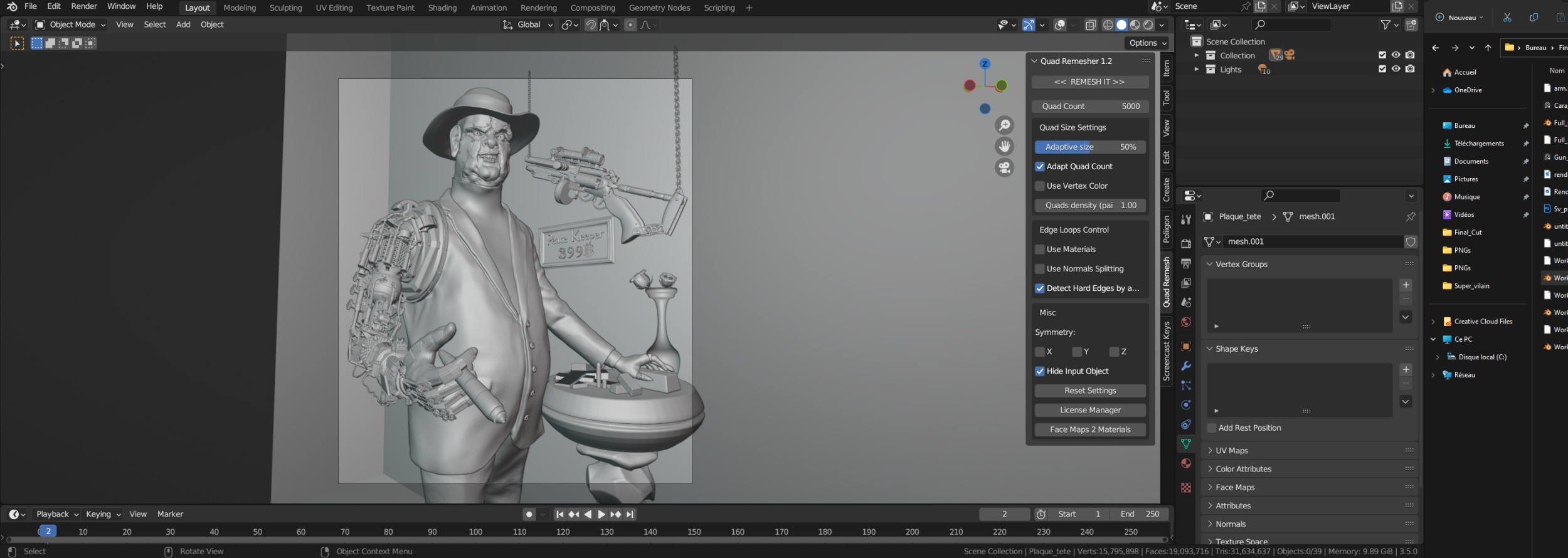
Task: Play the animation in timeline
Action: (x=601, y=514)
